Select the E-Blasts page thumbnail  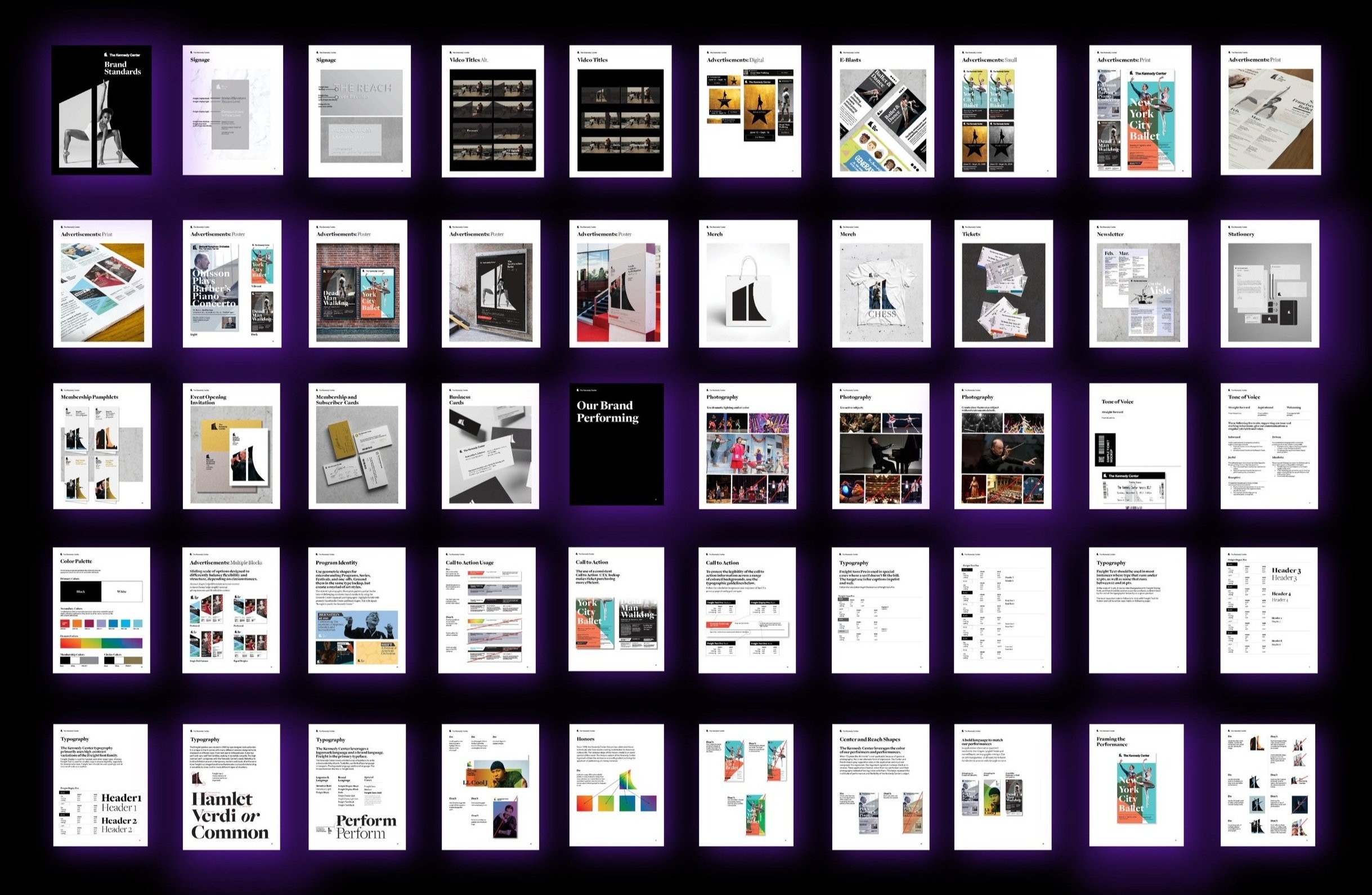click(883, 111)
